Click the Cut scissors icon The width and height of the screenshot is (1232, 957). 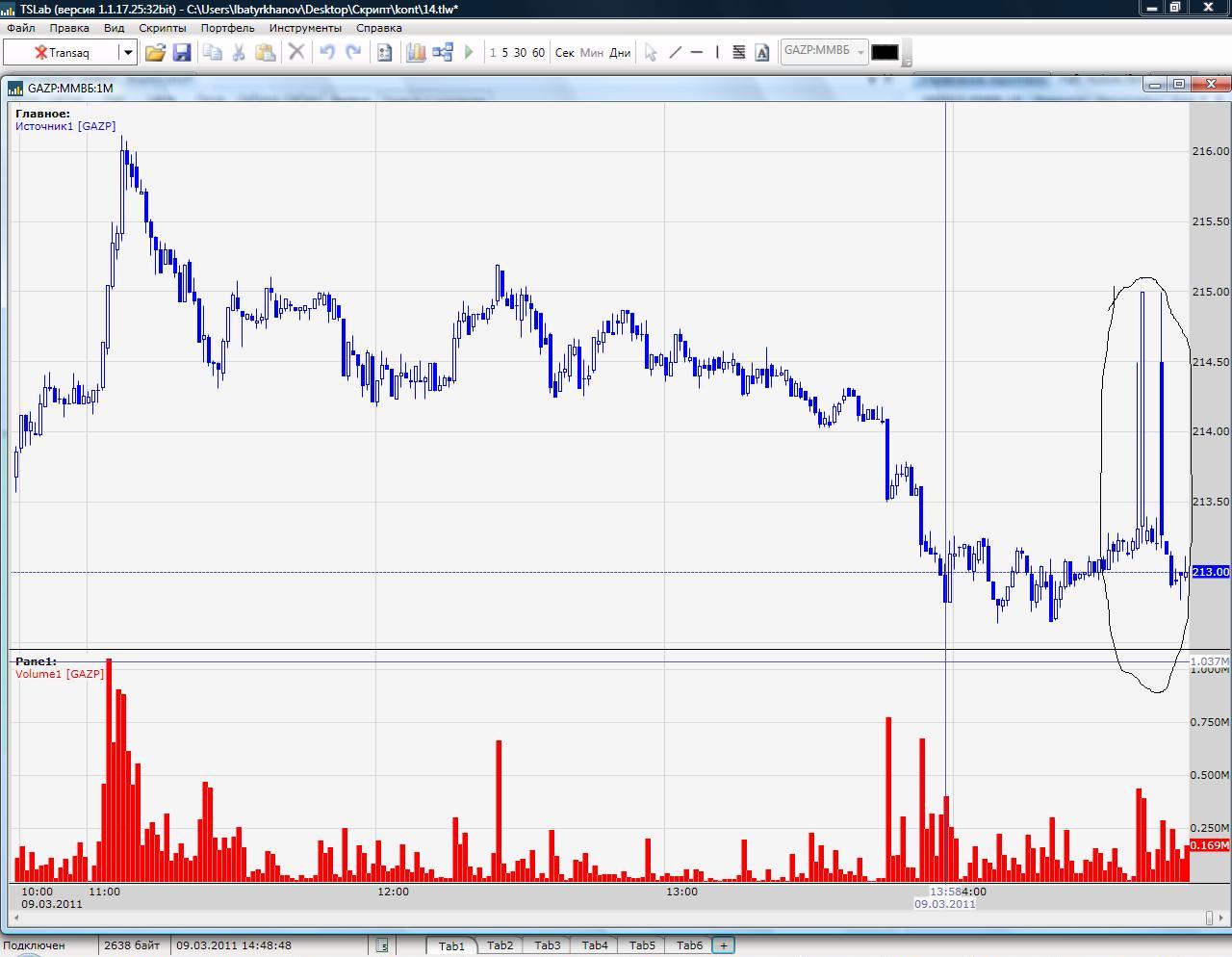239,52
